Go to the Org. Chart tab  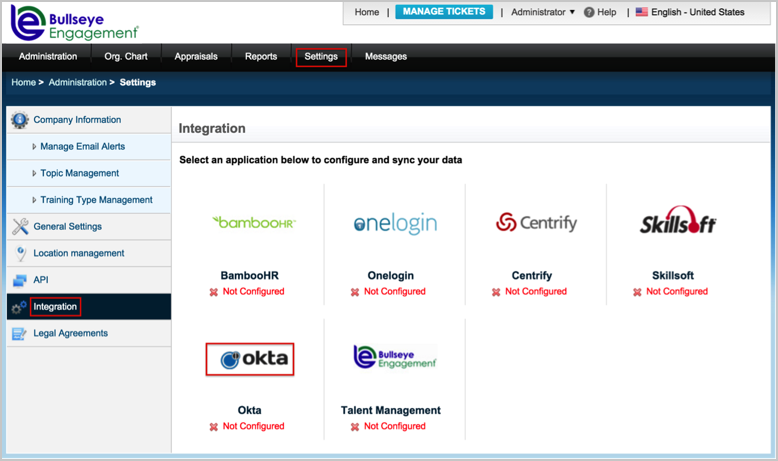click(125, 56)
